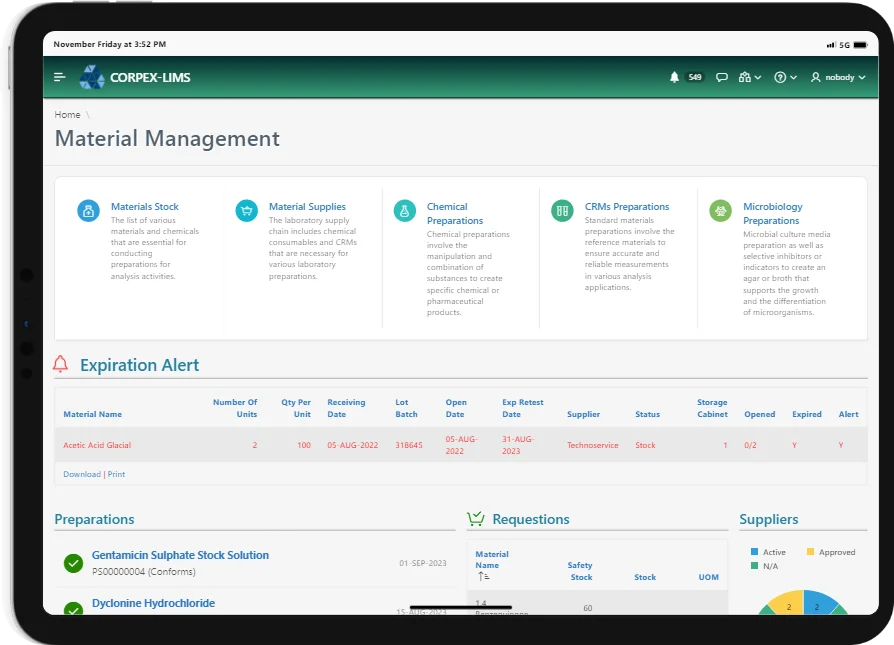Viewport: 894px width, 645px height.
Task: Click the CRMs Preparations icon
Action: [562, 211]
